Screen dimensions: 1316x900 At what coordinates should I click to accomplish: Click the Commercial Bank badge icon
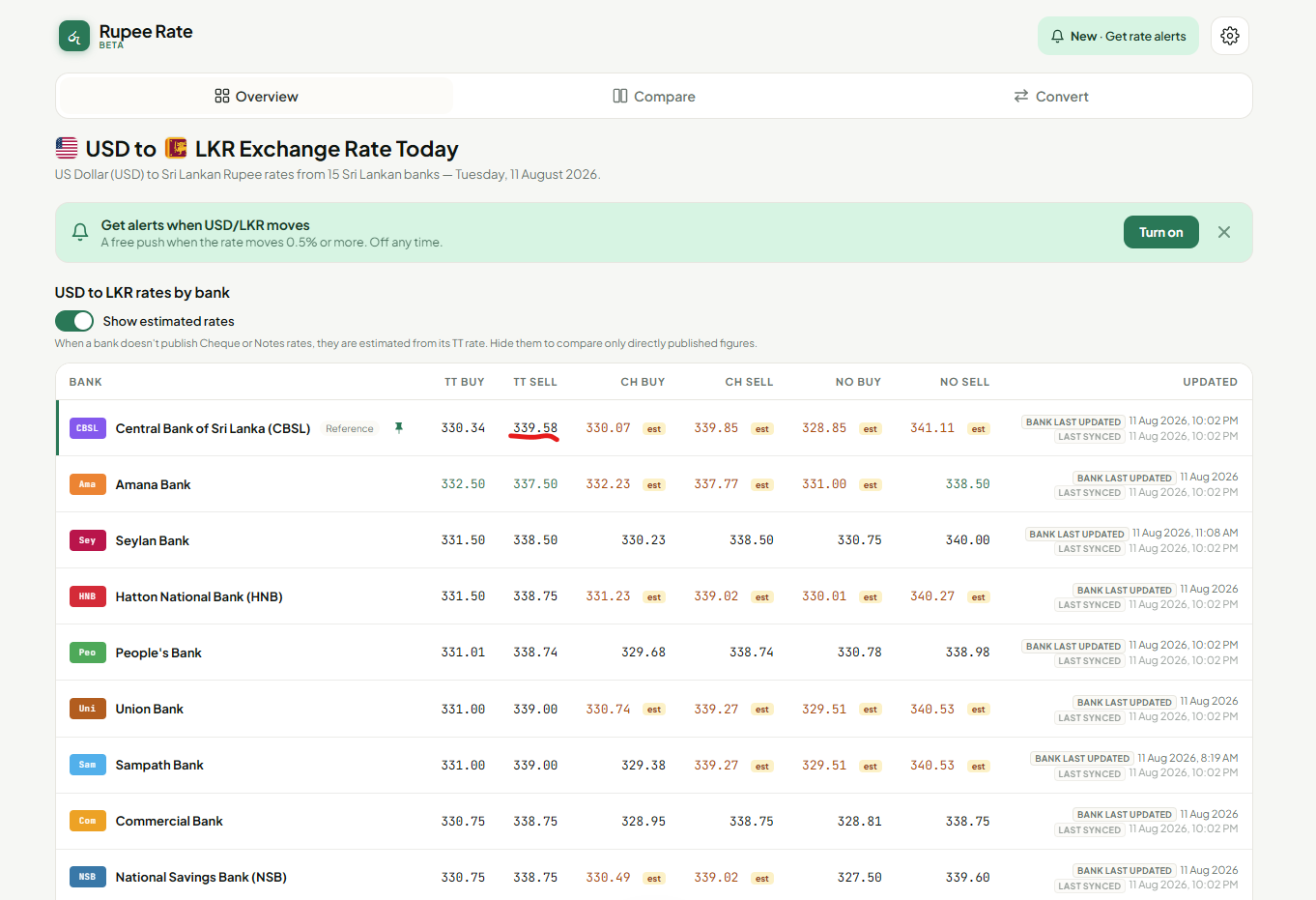click(87, 821)
